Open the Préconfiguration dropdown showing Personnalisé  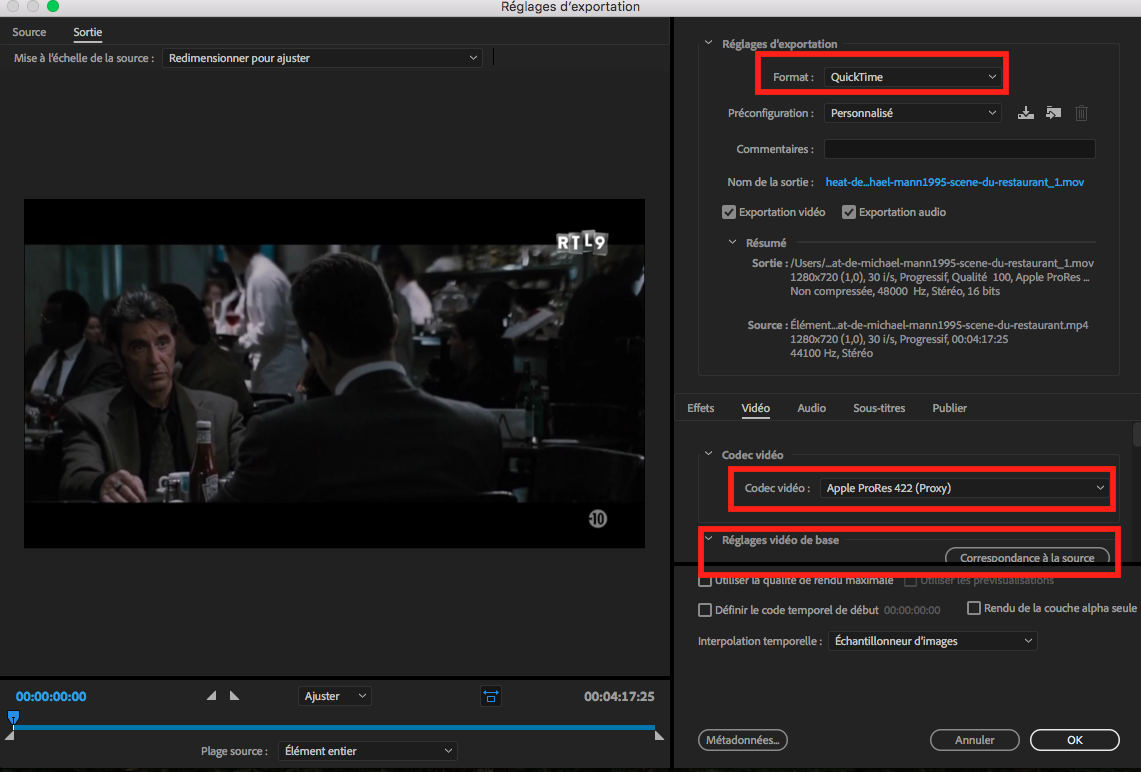[x=913, y=113]
